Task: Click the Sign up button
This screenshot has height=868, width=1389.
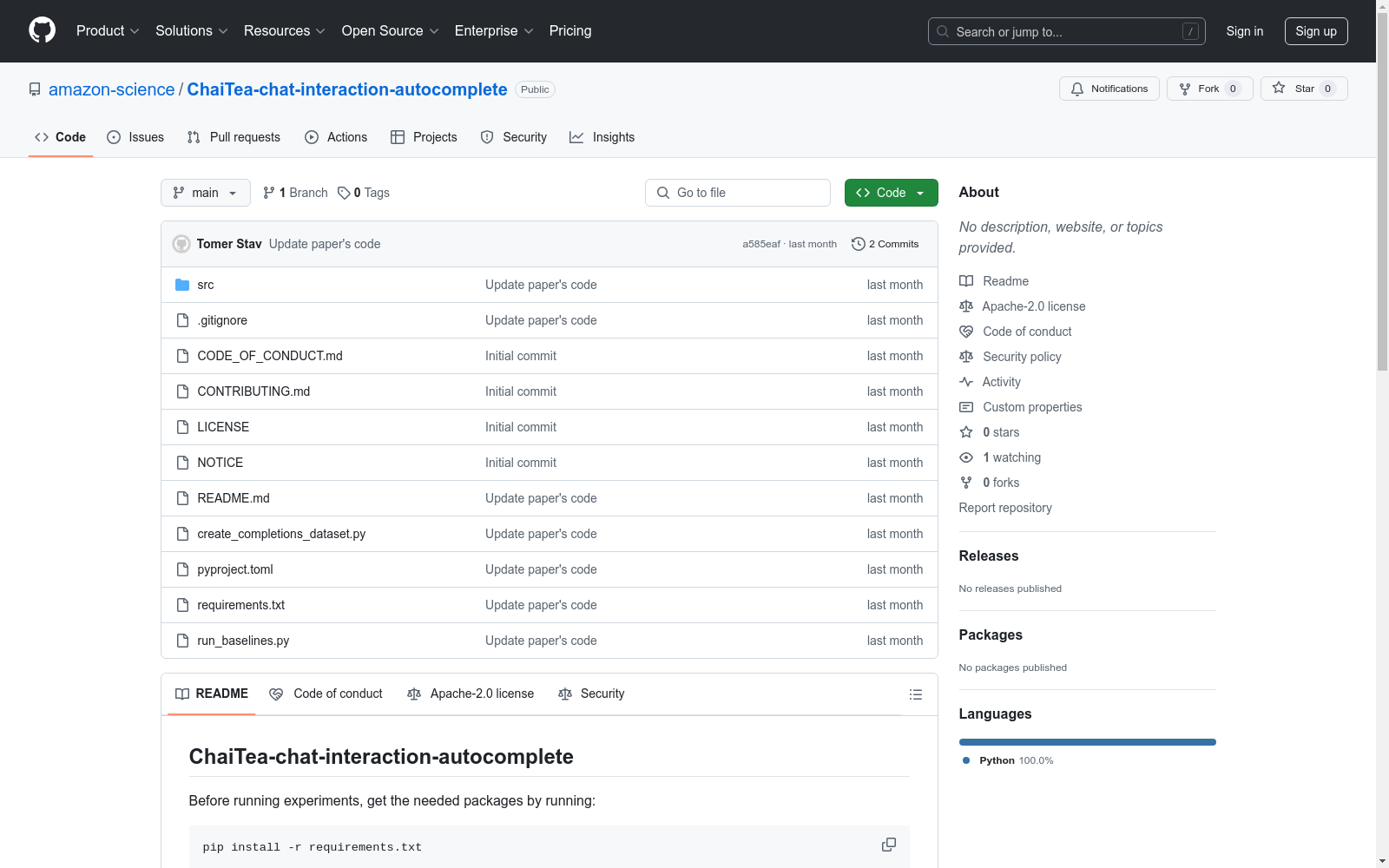Action: click(x=1316, y=31)
